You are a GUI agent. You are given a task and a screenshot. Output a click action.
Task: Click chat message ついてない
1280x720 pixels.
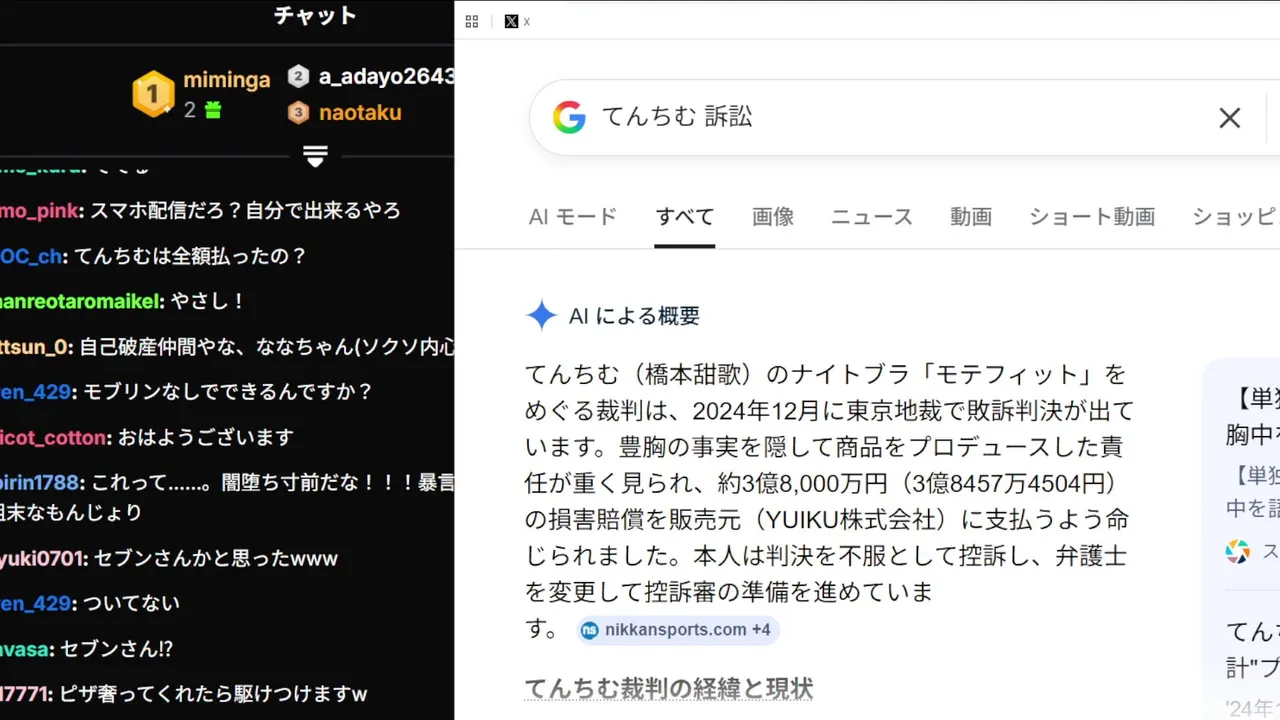point(132,603)
